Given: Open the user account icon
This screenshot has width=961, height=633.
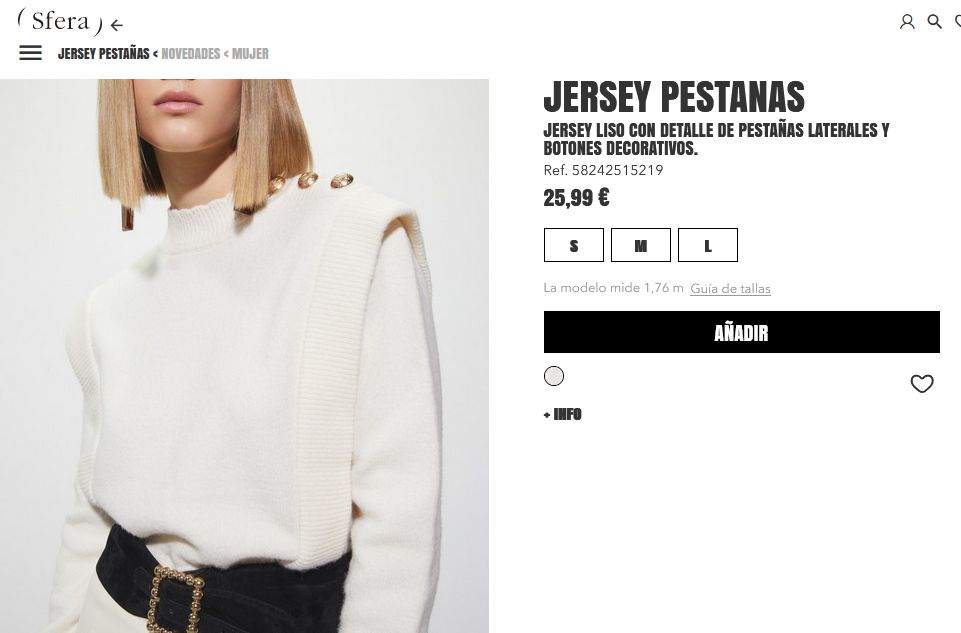Looking at the screenshot, I should click(x=907, y=21).
